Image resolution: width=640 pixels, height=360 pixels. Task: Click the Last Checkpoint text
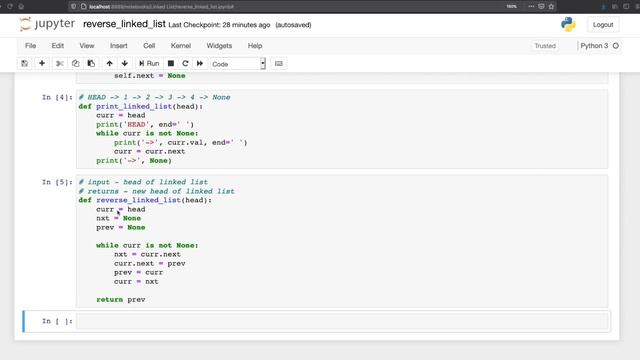point(219,25)
